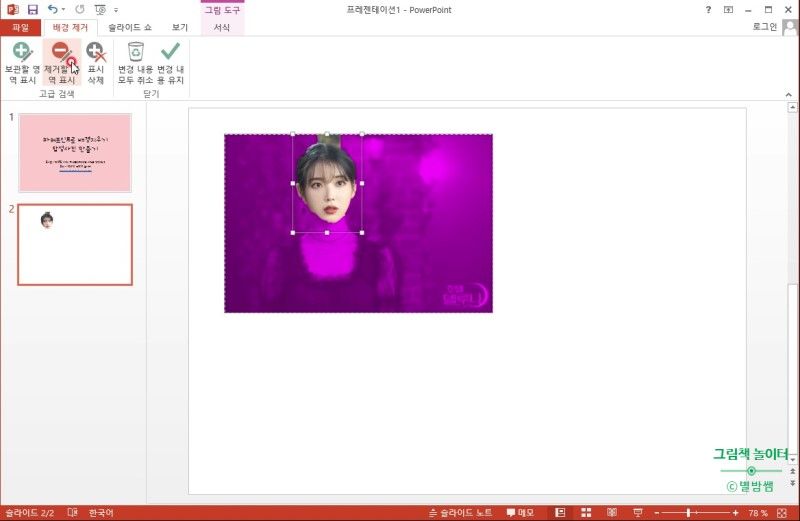Select slide 2 thumbnail
The image size is (800, 521).
pyautogui.click(x=75, y=244)
